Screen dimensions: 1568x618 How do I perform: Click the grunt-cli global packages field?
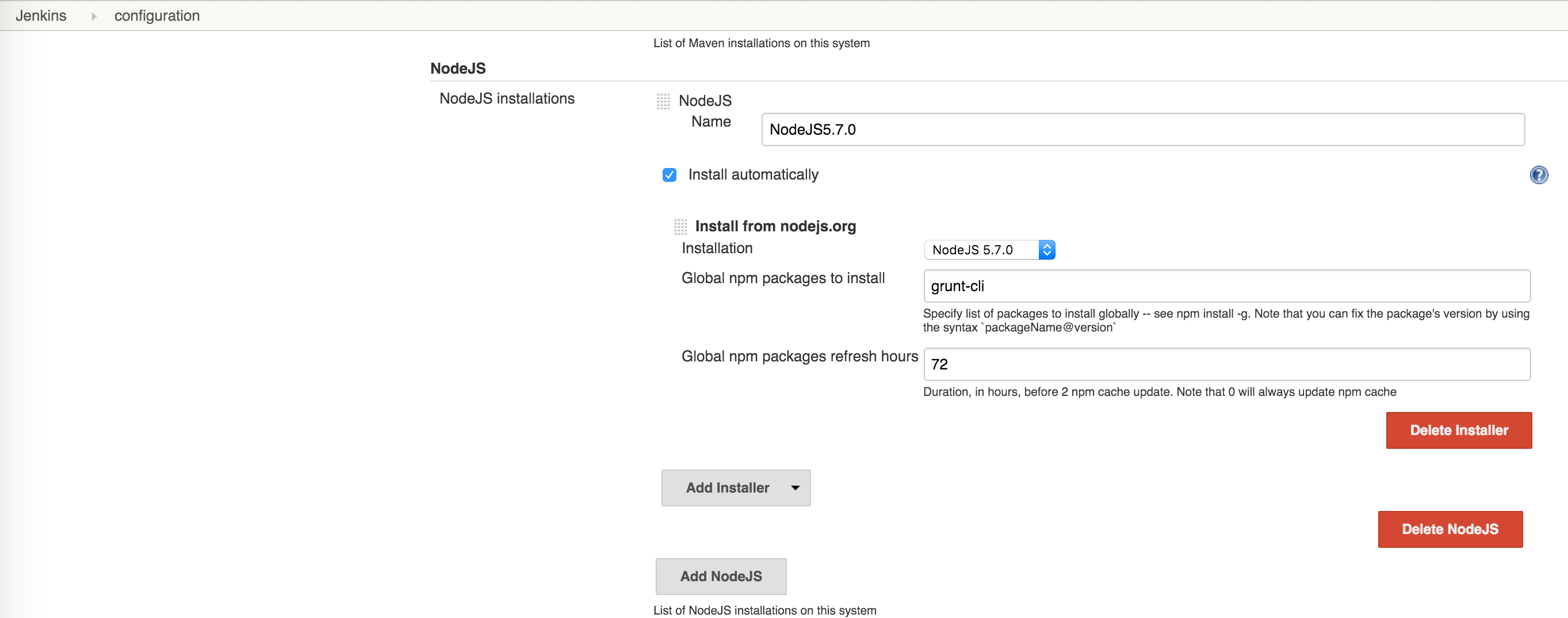pos(1226,286)
